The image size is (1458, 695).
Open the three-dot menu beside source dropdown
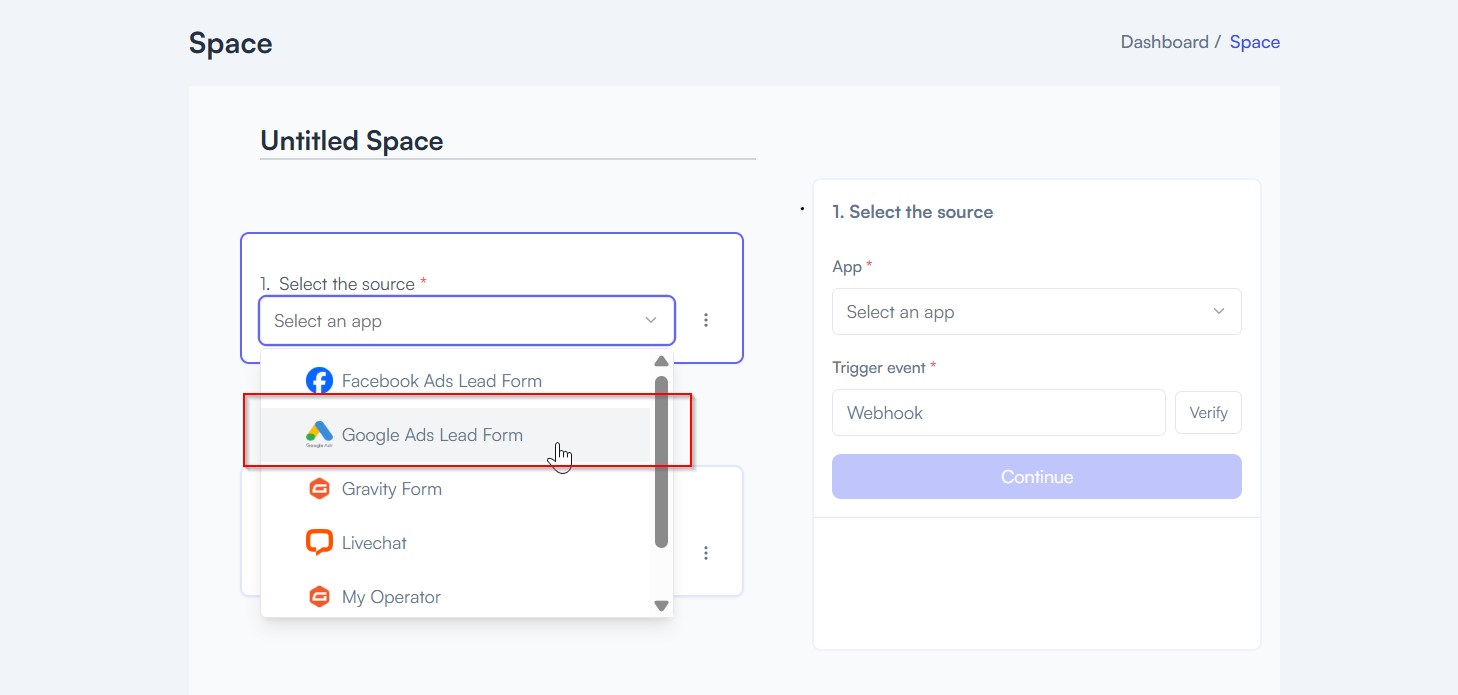coord(706,320)
